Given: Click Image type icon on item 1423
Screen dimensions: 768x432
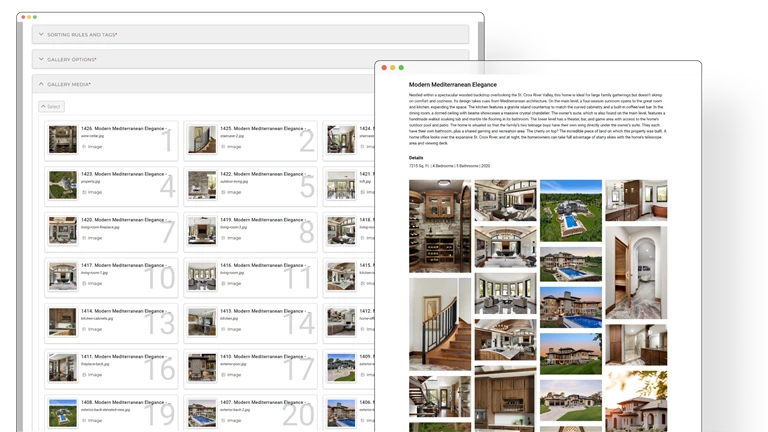Looking at the screenshot, I should [84, 192].
